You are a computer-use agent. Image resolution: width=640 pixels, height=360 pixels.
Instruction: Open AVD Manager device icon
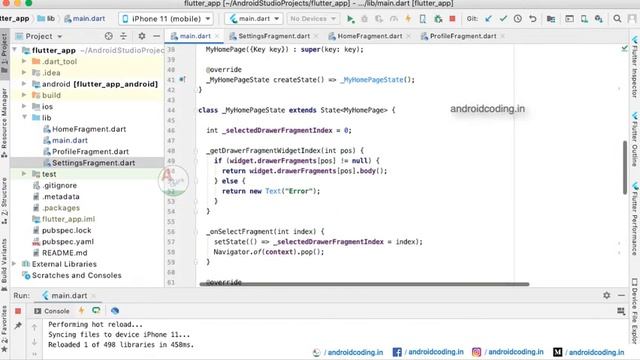coord(584,19)
